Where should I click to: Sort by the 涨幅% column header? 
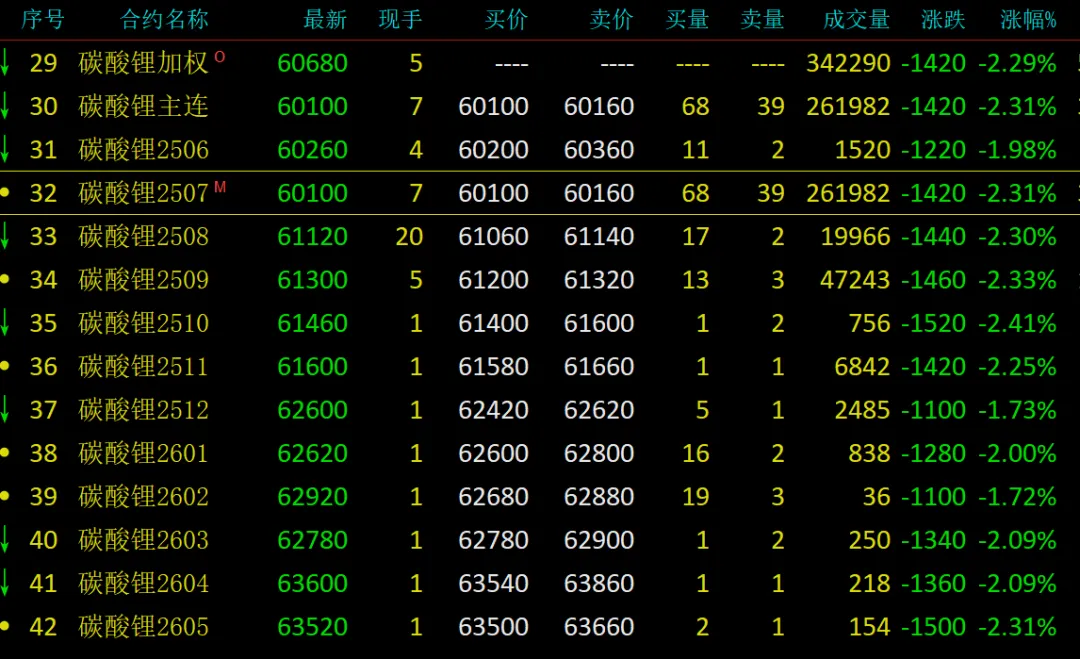[1028, 19]
